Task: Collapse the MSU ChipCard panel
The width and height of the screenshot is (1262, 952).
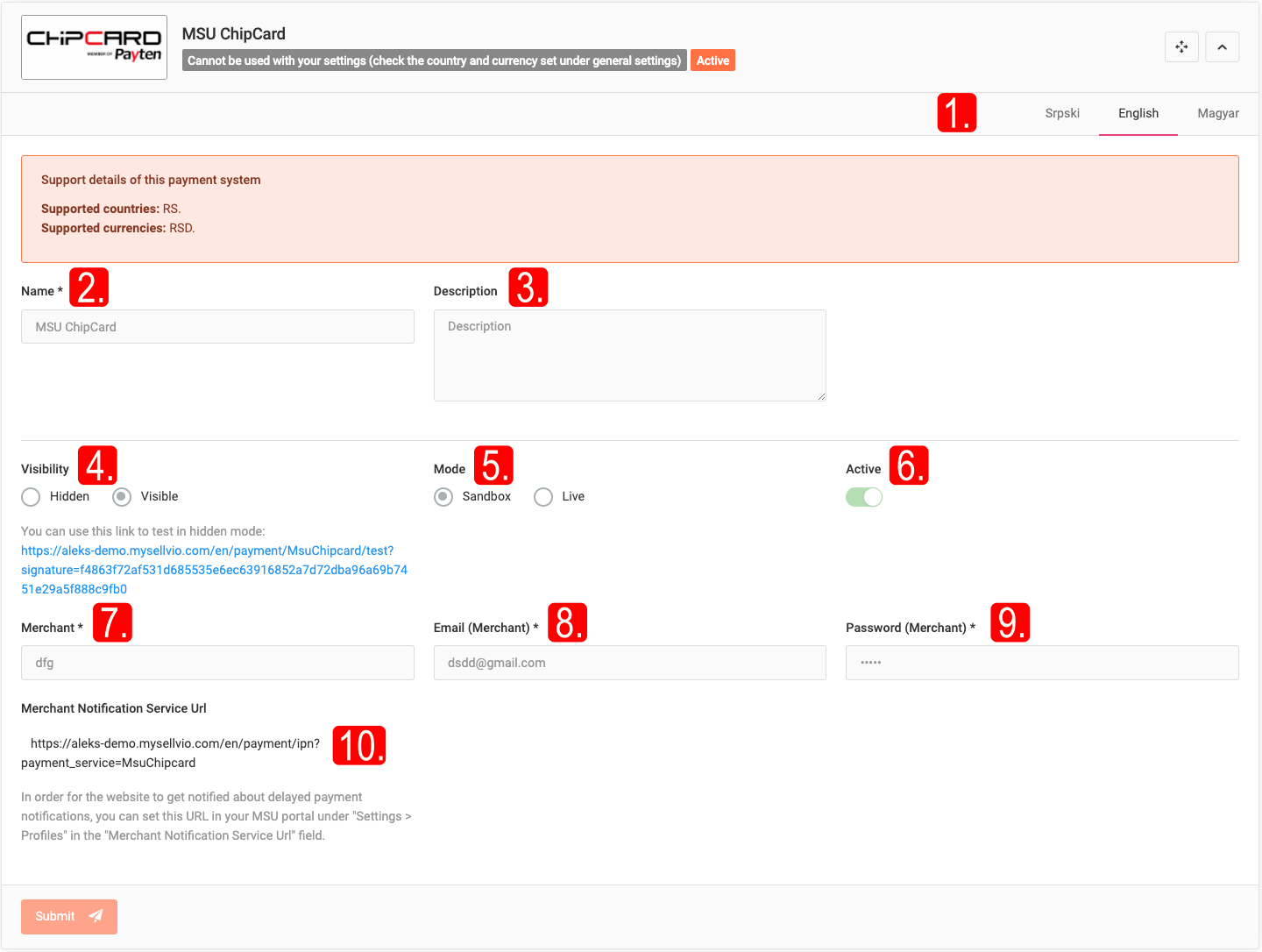Action: coord(1222,47)
